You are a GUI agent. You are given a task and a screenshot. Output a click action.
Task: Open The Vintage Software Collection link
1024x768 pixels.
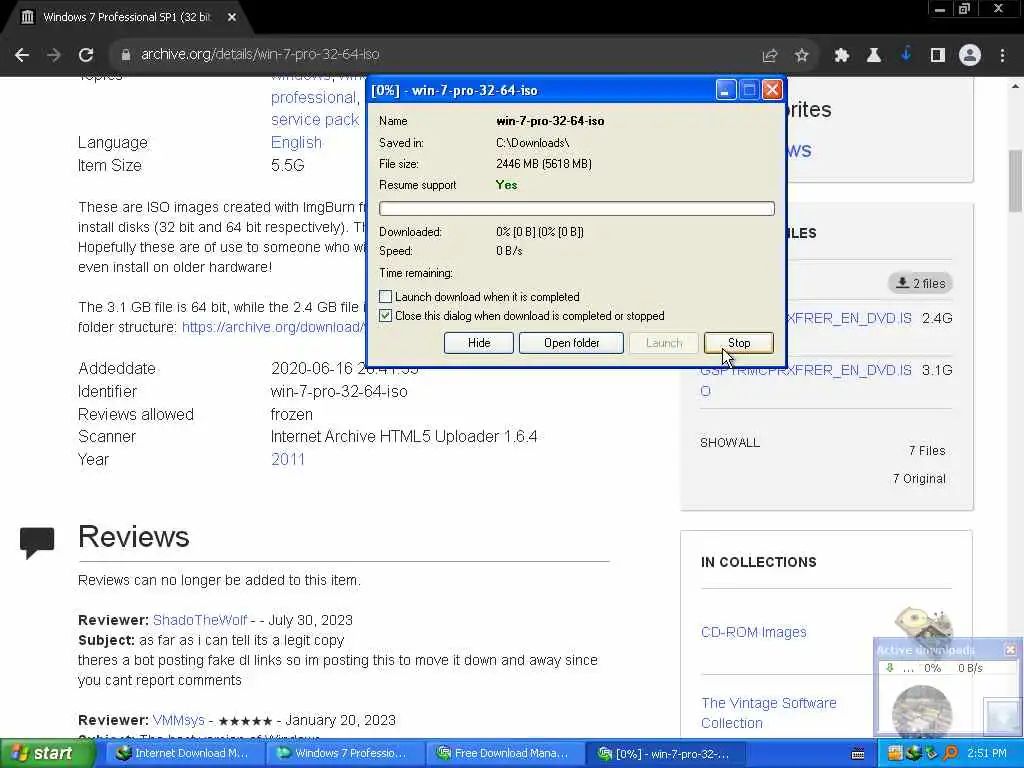tap(769, 713)
